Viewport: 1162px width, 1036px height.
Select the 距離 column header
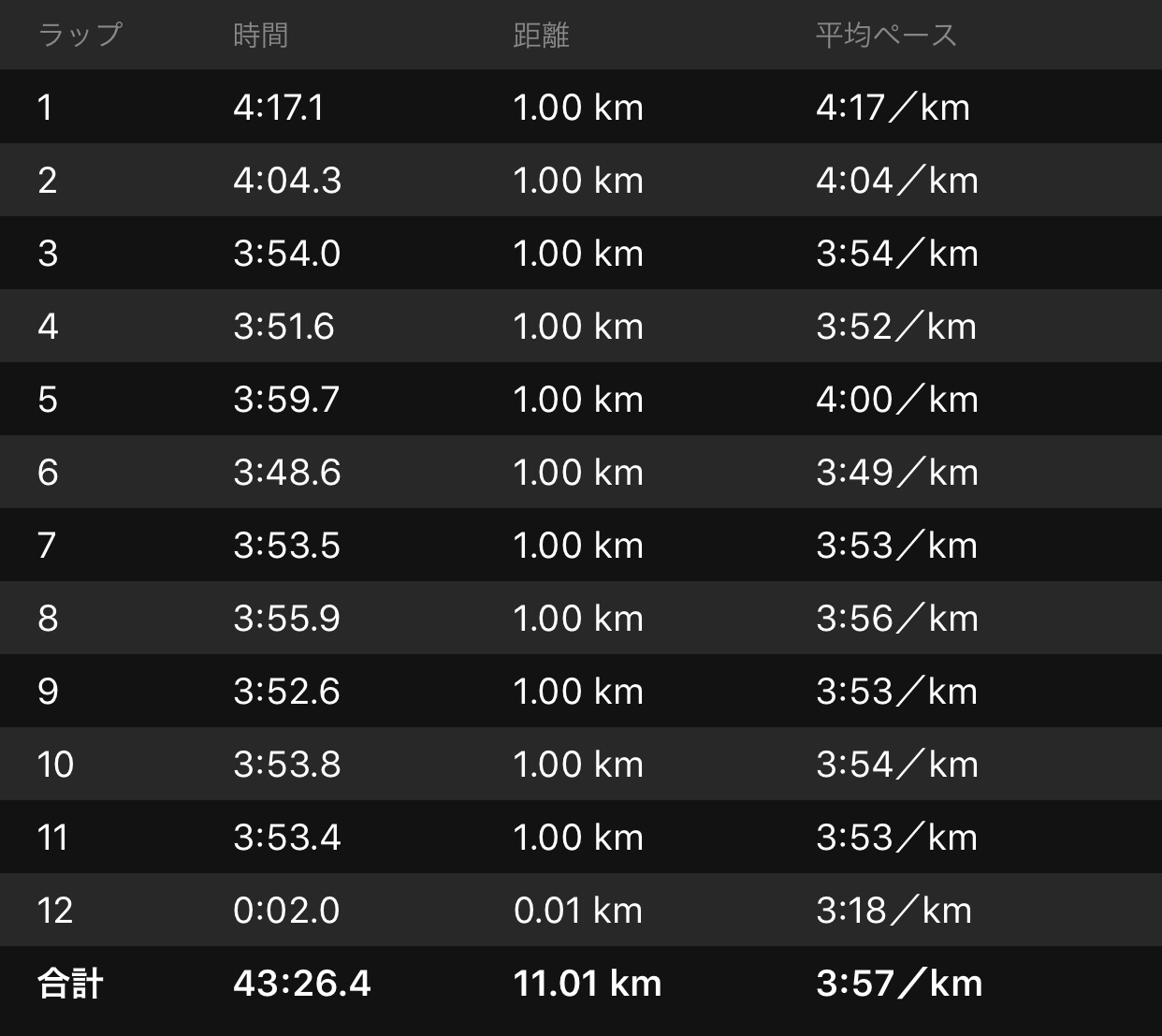click(x=541, y=36)
